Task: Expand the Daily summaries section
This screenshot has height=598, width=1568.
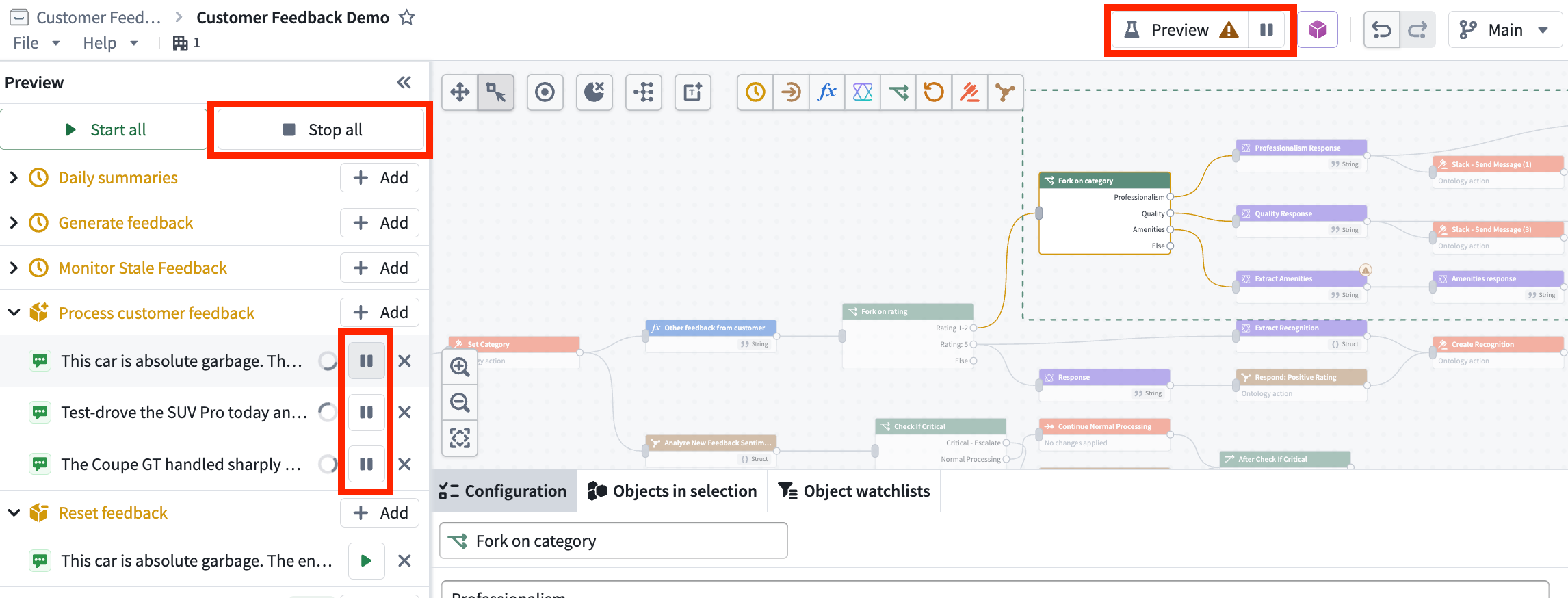Action: [x=14, y=178]
